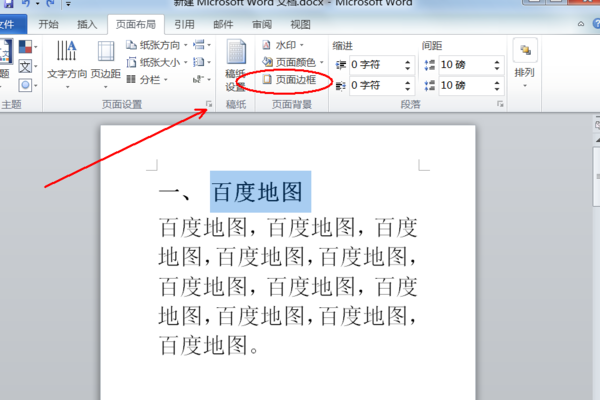The image size is (600, 400).
Task: Open the 排列 arrange menu
Action: click(x=525, y=64)
